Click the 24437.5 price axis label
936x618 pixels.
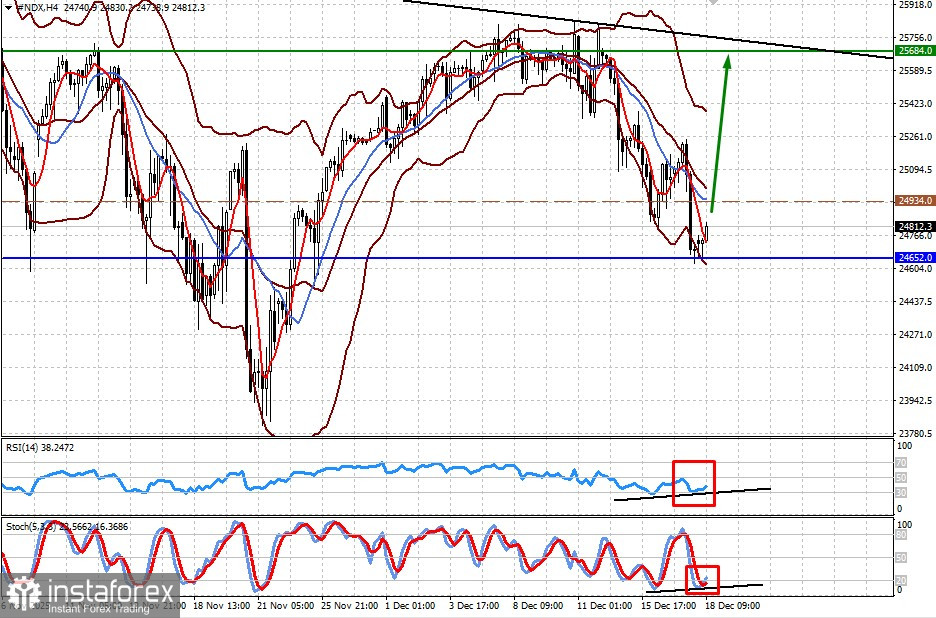coord(915,302)
